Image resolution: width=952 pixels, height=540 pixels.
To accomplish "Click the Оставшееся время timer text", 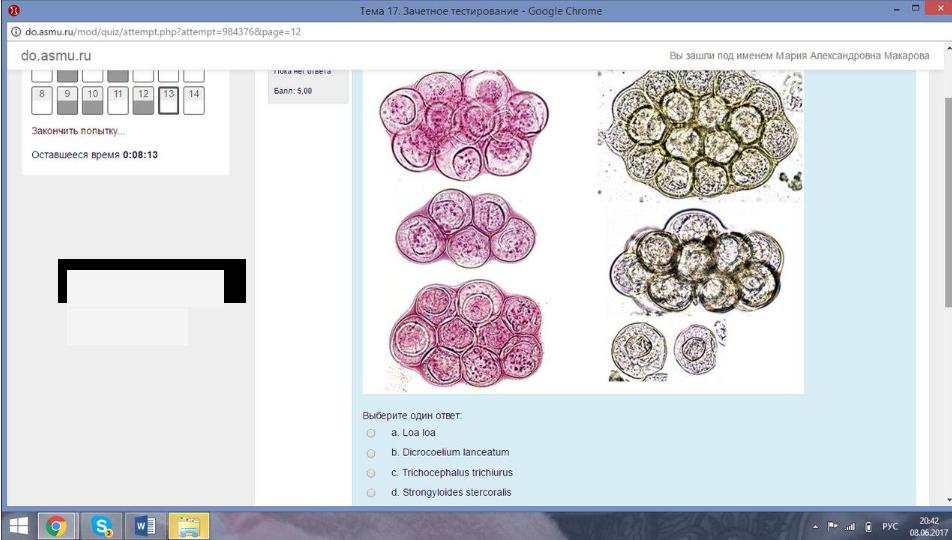I will [x=94, y=155].
